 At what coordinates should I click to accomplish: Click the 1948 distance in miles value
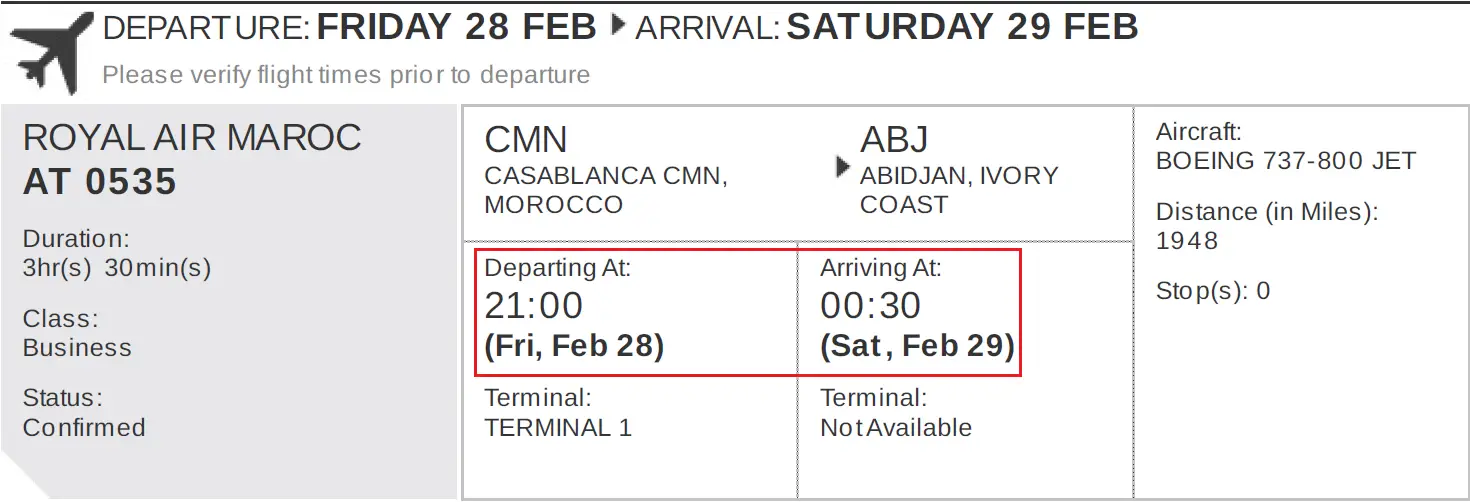click(x=1187, y=241)
